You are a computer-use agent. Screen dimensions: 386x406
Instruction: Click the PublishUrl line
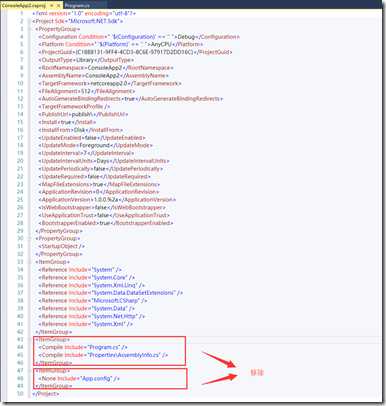[83, 114]
